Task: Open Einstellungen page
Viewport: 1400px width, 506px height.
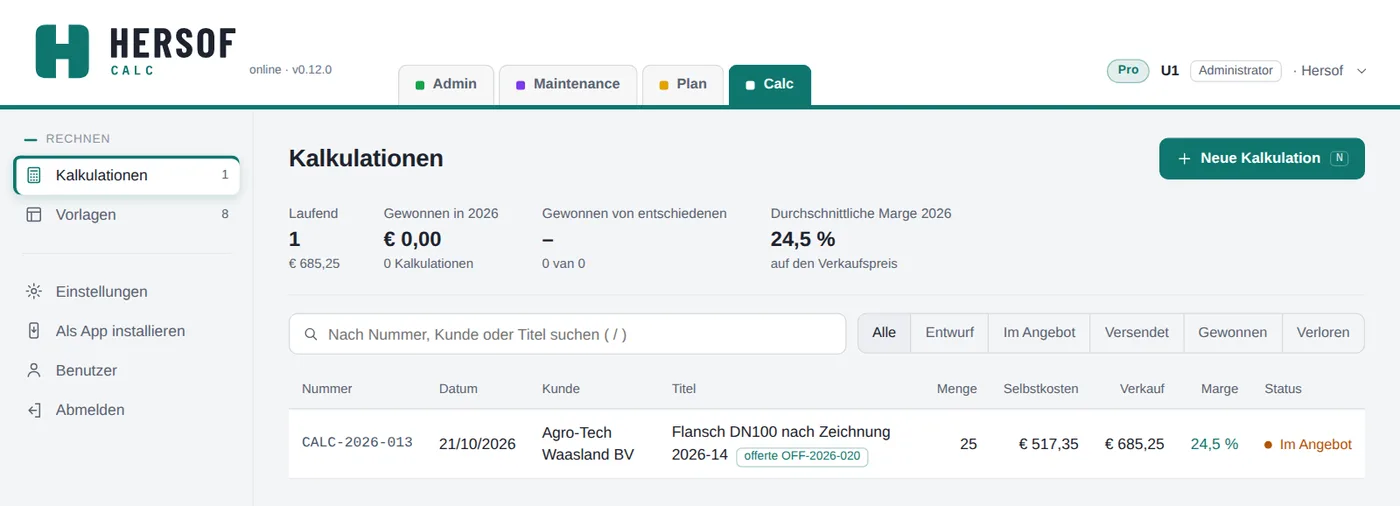Action: click(127, 292)
